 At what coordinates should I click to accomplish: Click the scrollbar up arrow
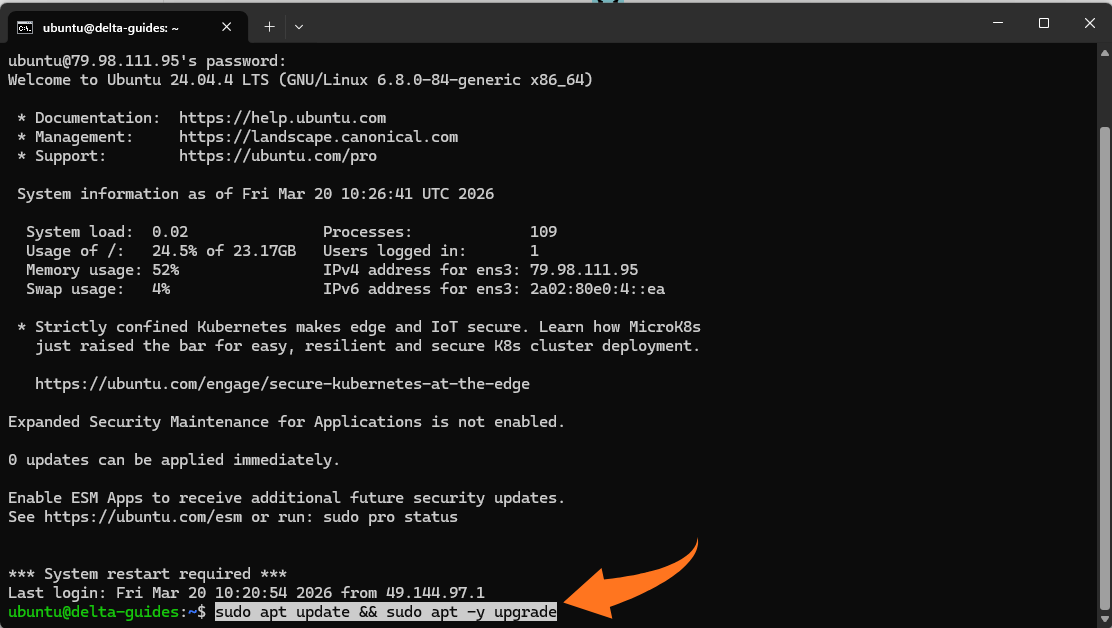[1104, 52]
